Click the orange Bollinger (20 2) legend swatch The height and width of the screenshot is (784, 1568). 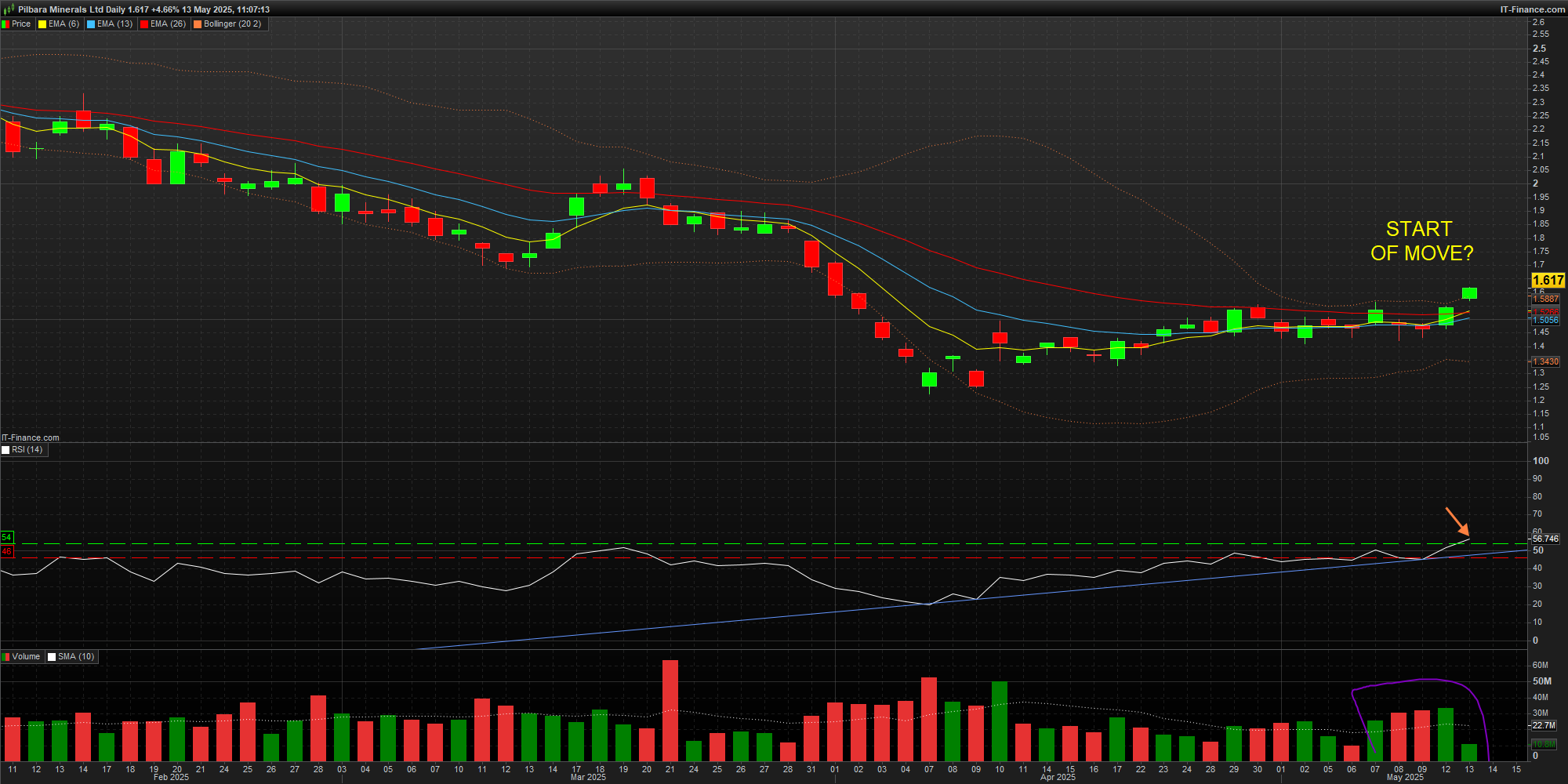click(x=198, y=24)
